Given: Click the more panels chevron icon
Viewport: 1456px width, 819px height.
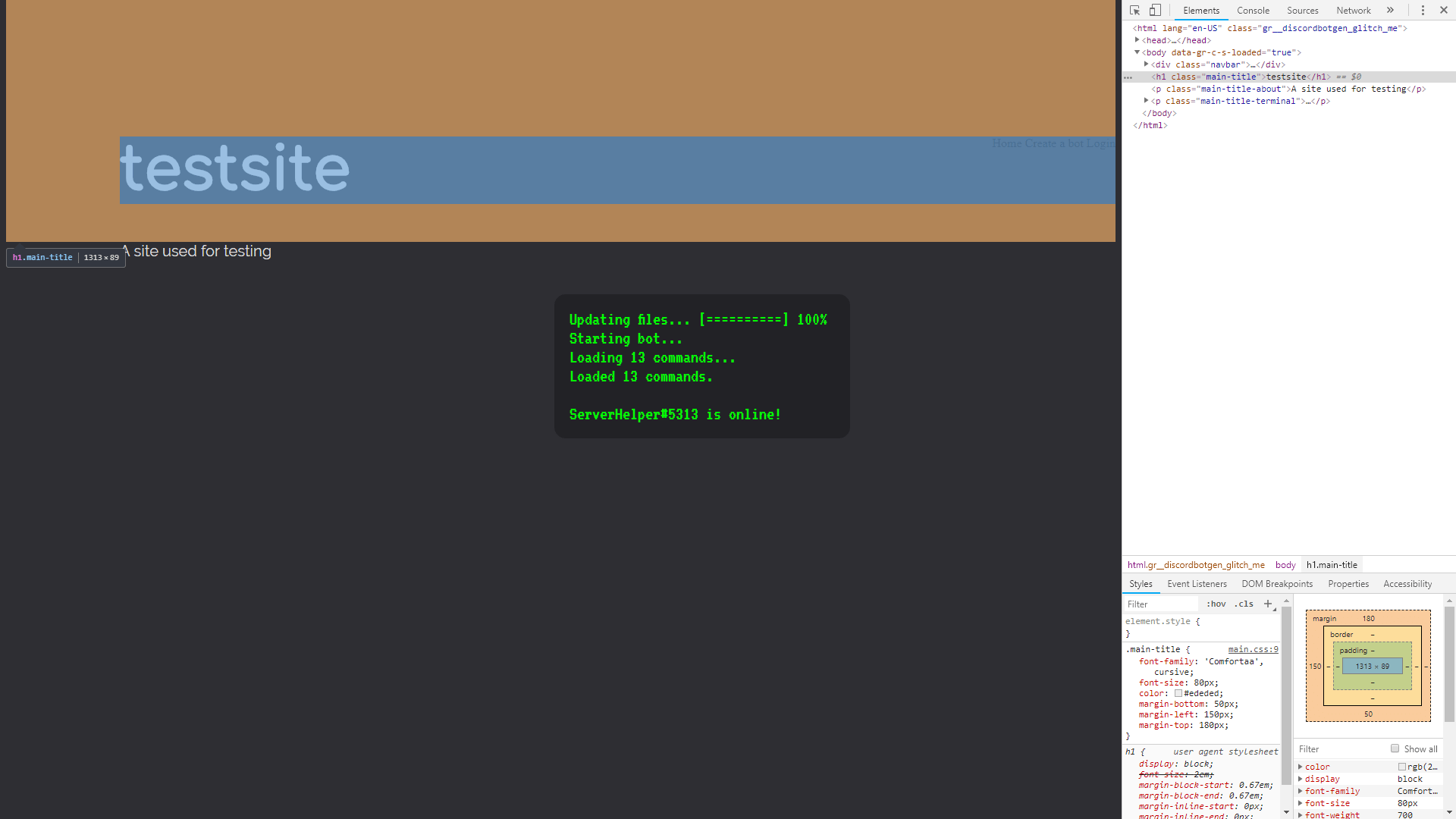Looking at the screenshot, I should pos(1392,10).
